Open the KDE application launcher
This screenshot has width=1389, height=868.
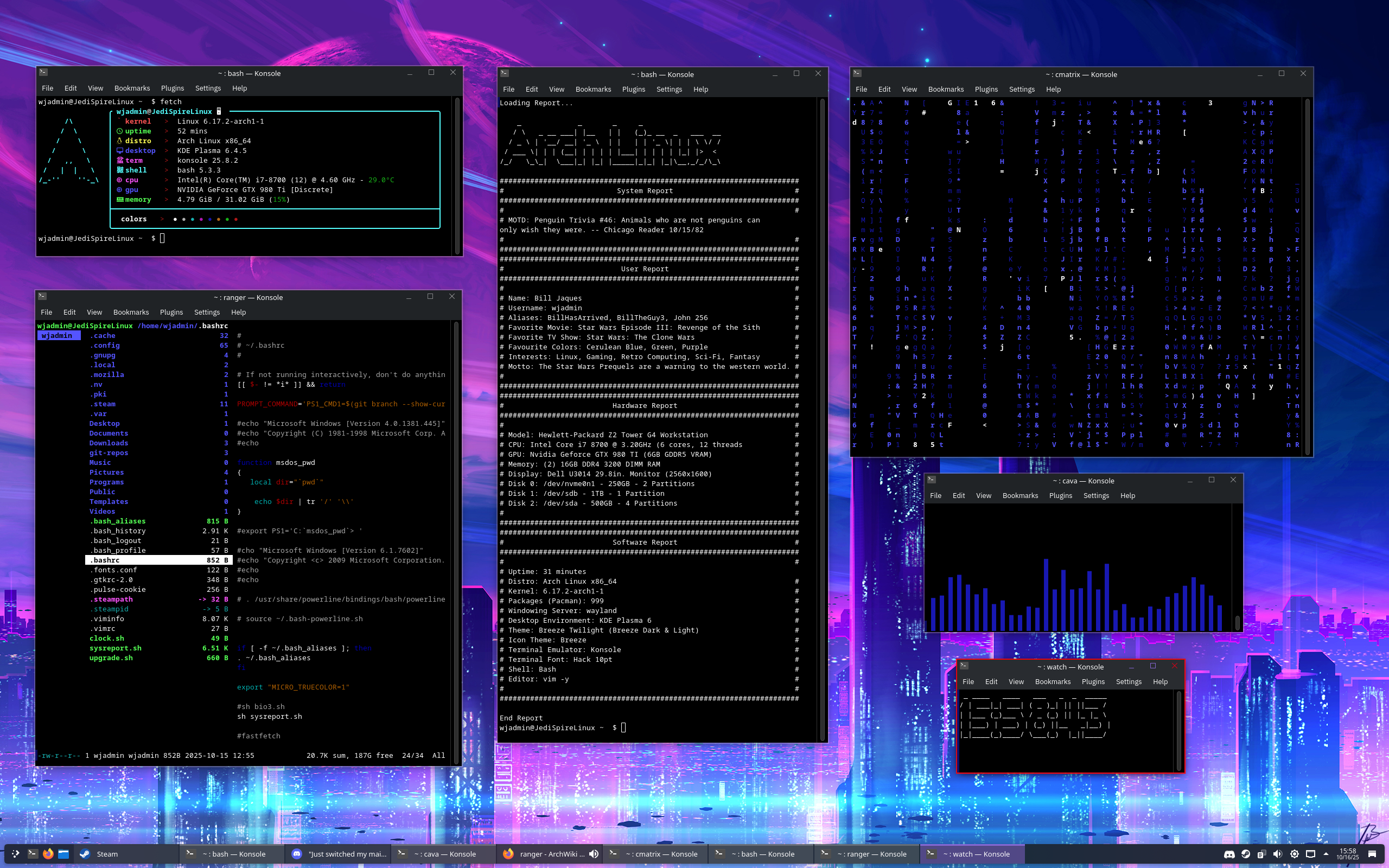point(16,854)
